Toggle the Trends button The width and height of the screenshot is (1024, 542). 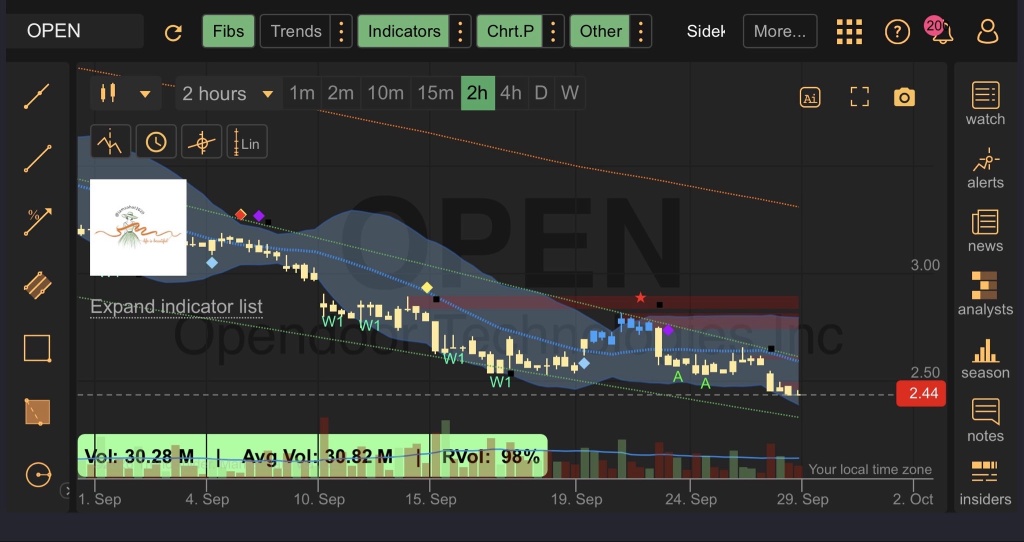(296, 31)
